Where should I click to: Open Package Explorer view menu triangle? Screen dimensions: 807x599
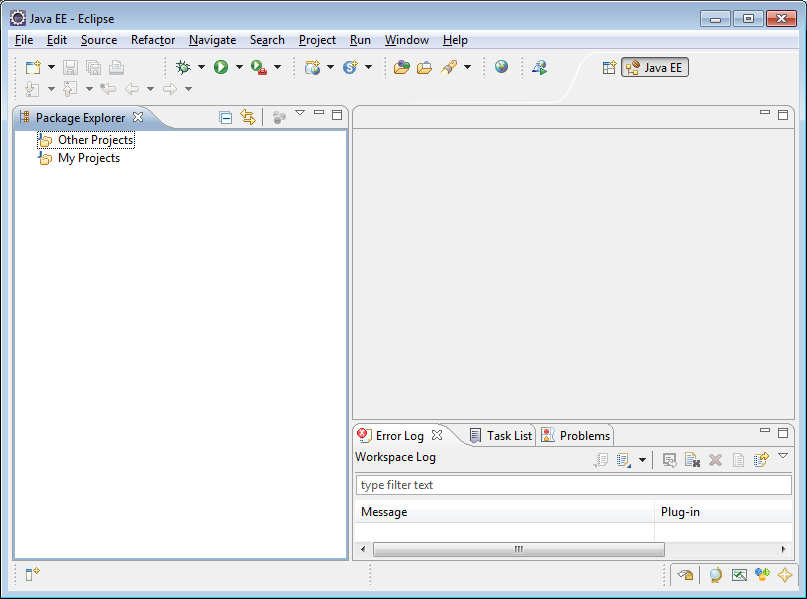pyautogui.click(x=300, y=113)
